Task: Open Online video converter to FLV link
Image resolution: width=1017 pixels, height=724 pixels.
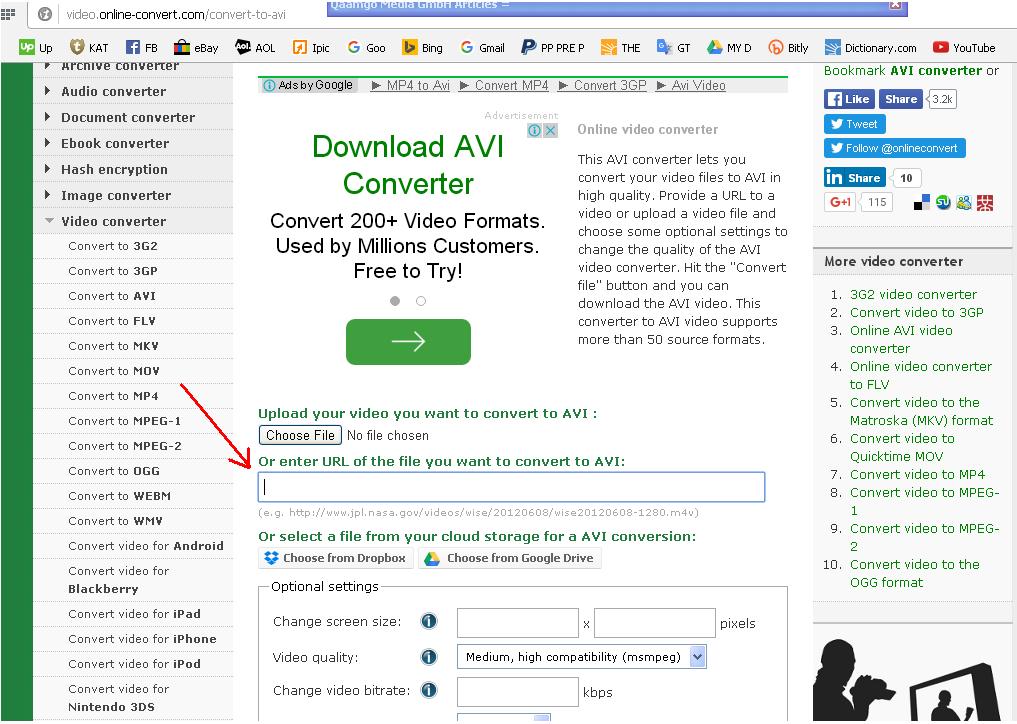Action: 921,375
